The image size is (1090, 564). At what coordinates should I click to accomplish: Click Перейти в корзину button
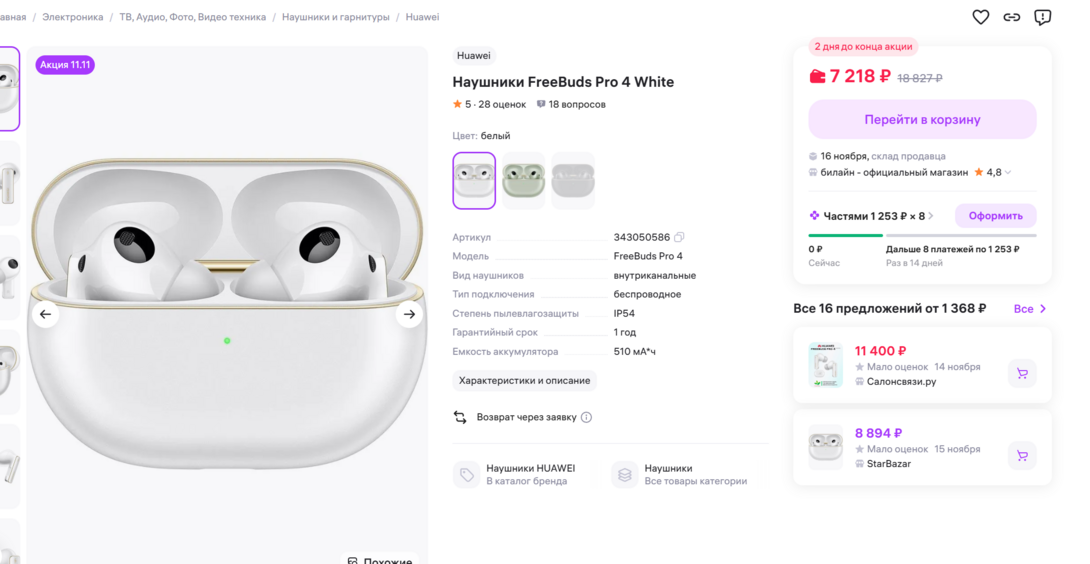coord(922,119)
